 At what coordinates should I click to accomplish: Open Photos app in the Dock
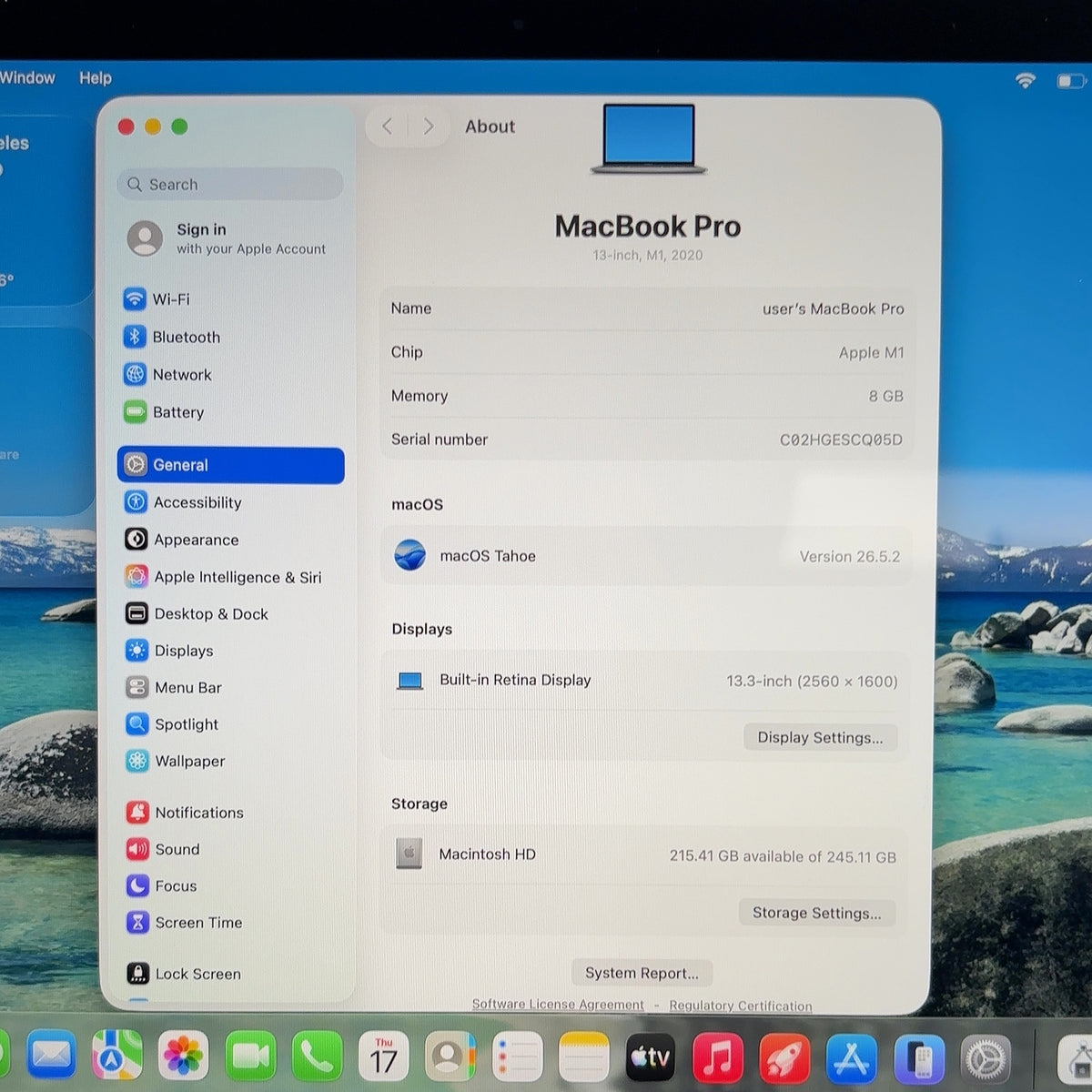(183, 1056)
